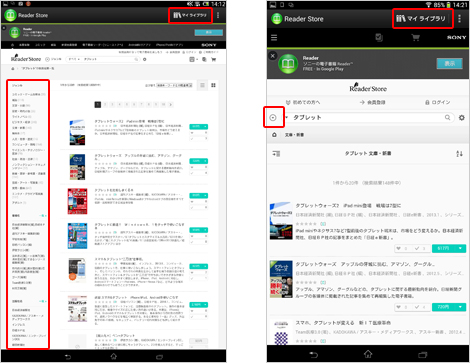Open overflow menu dots in left tablet

coord(218,15)
